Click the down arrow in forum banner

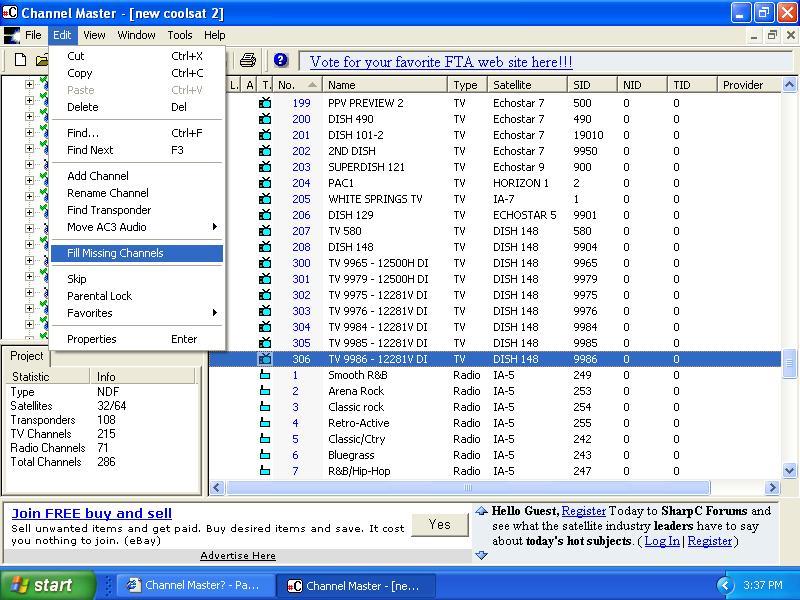[x=481, y=555]
